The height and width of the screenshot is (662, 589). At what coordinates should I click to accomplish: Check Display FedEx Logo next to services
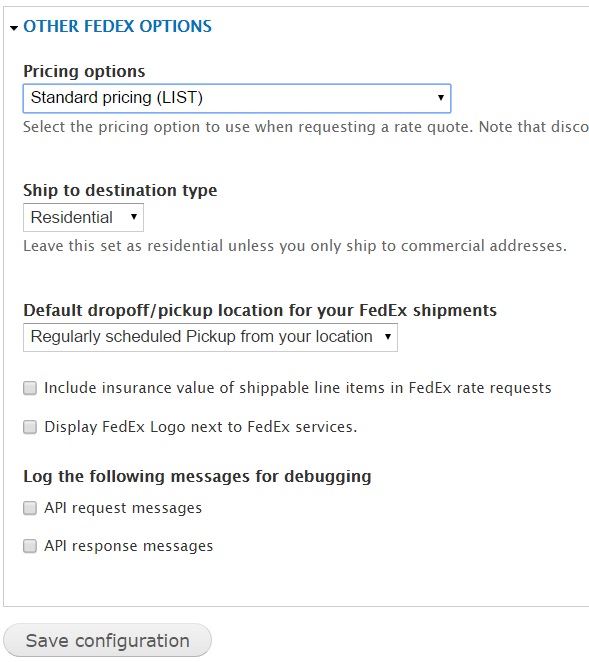click(30, 427)
